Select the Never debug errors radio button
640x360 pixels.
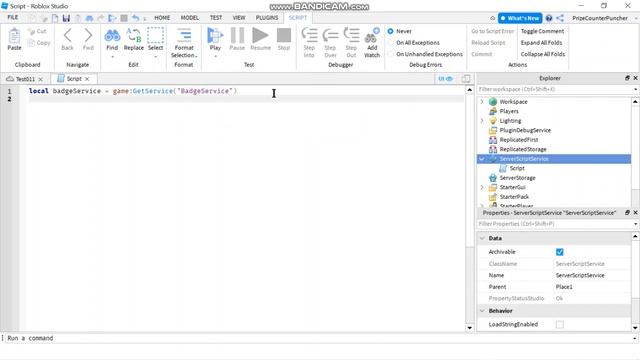[x=391, y=31]
